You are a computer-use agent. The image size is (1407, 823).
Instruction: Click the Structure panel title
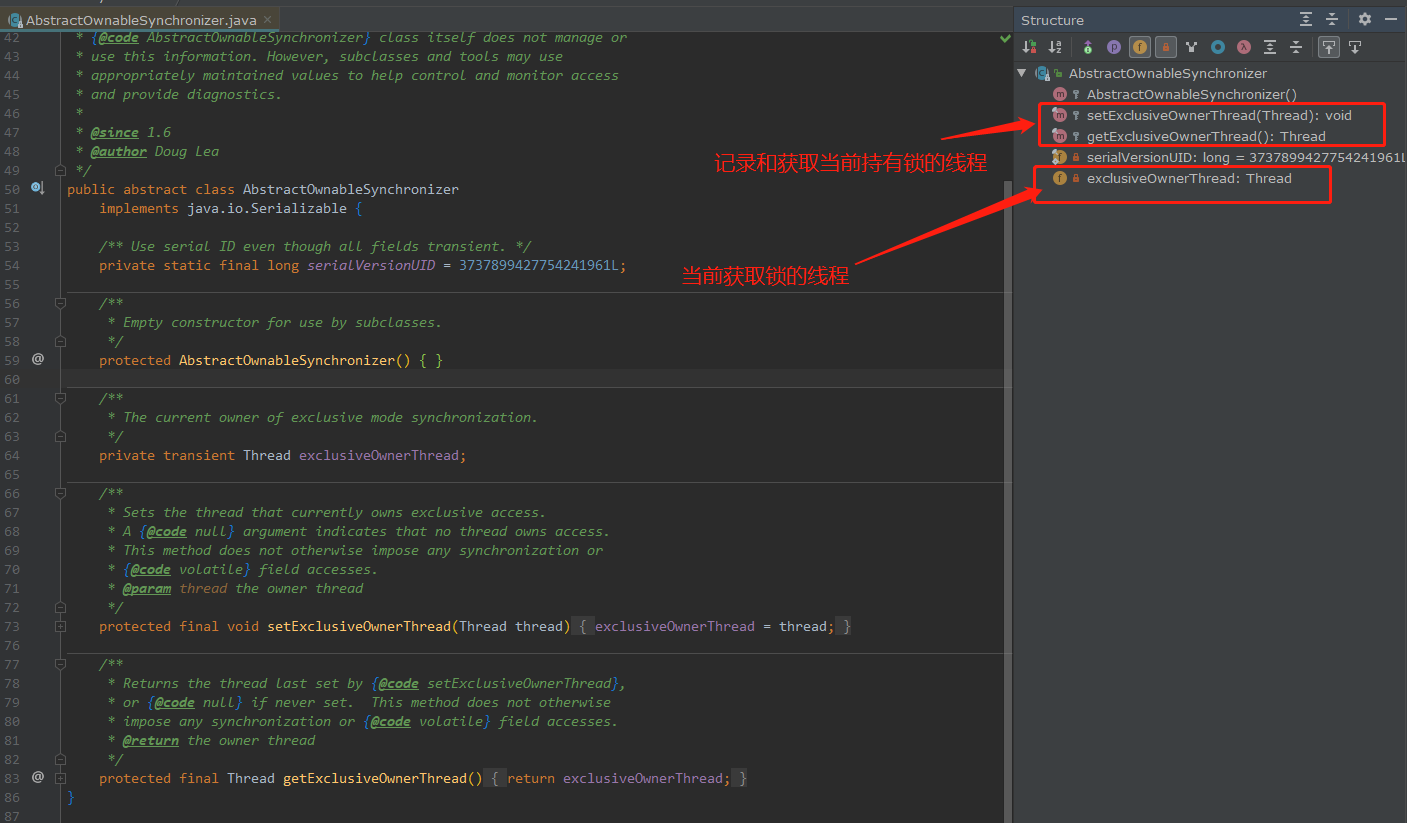pos(1052,20)
